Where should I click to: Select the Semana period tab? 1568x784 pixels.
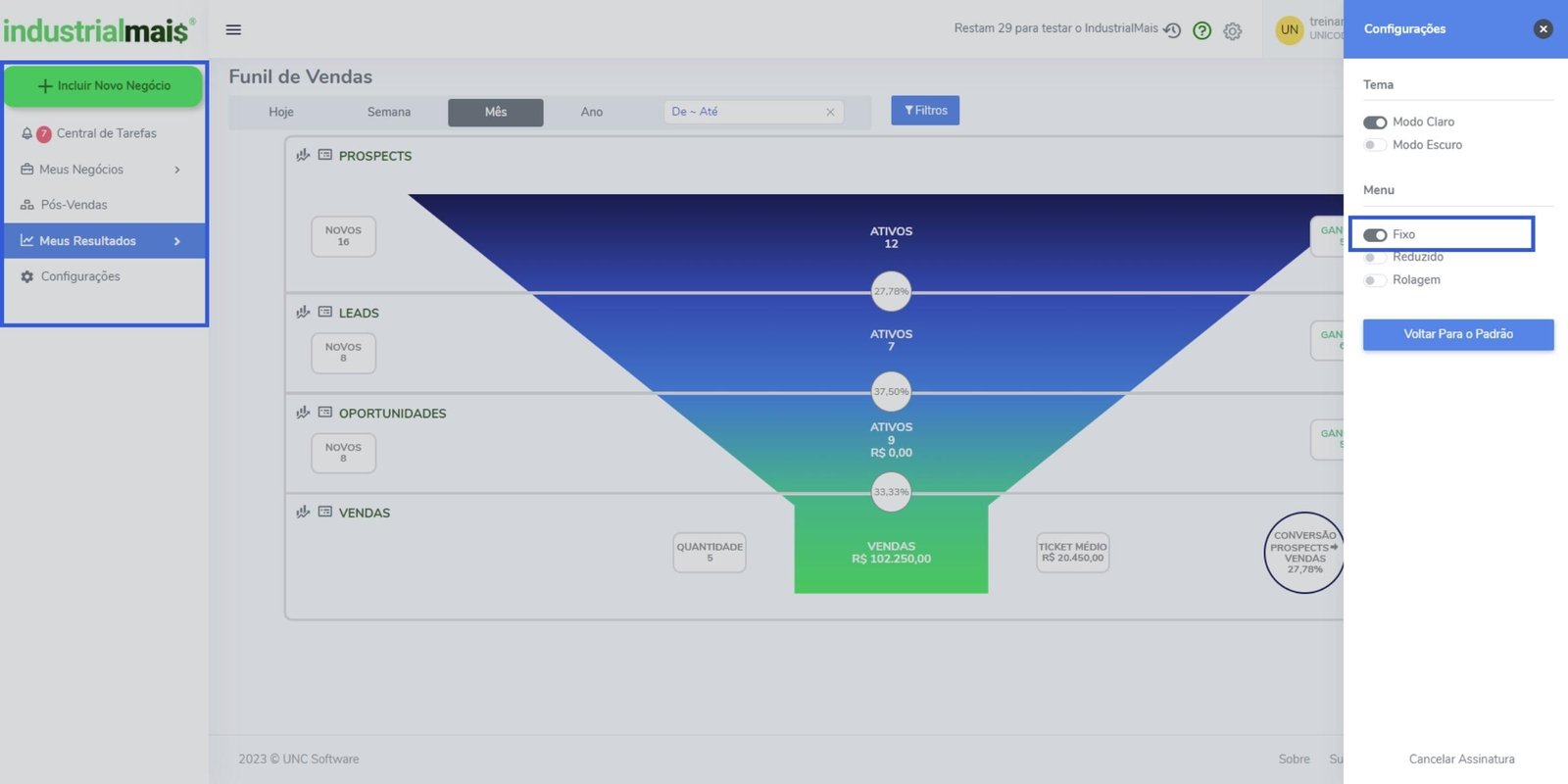click(388, 112)
